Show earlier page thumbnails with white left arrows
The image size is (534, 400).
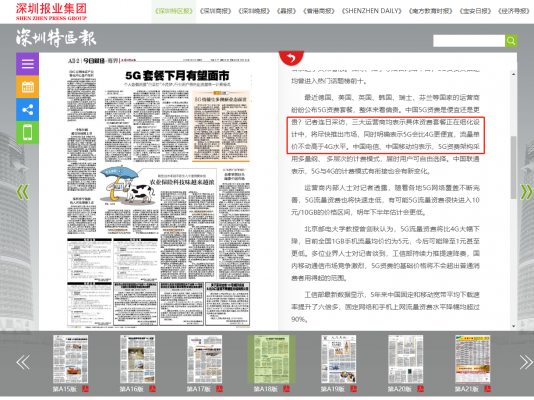point(23,362)
